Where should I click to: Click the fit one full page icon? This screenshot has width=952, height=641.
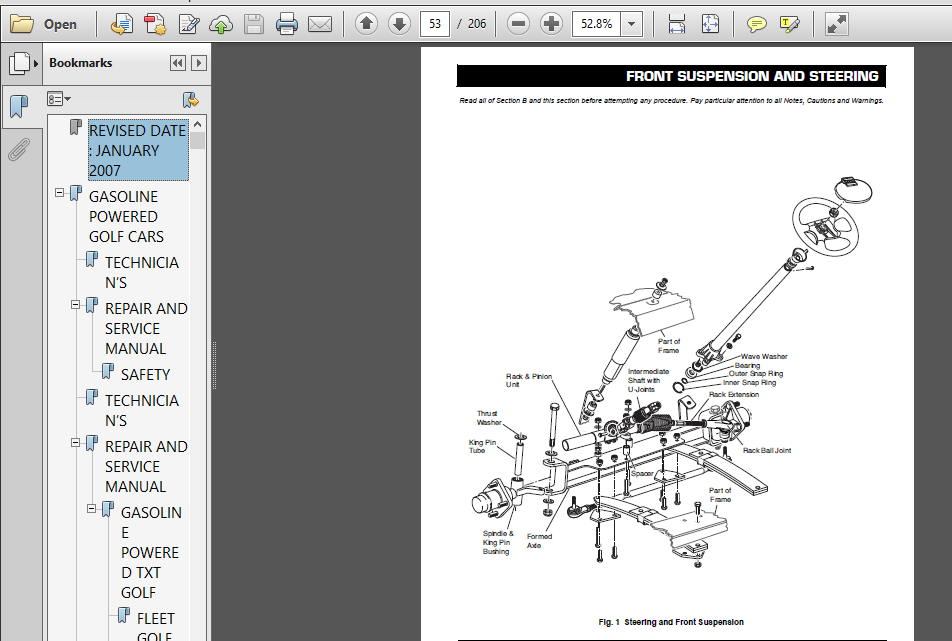tap(710, 24)
